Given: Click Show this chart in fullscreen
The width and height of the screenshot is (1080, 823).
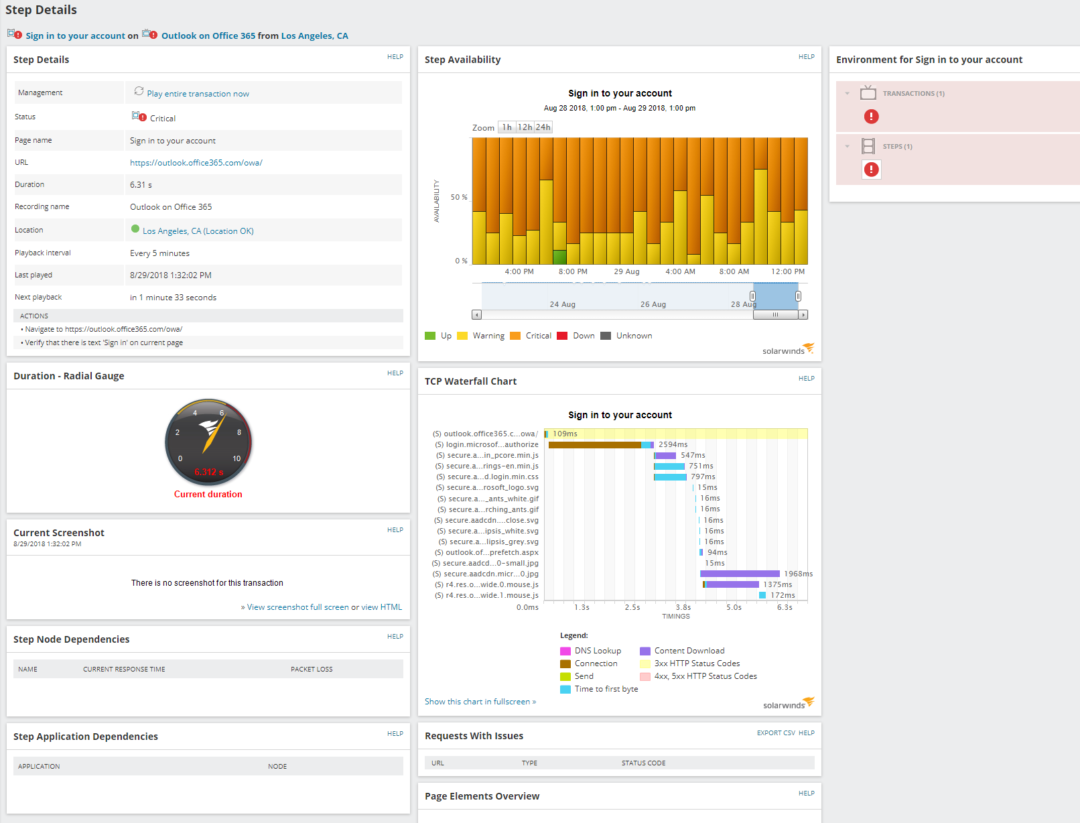Looking at the screenshot, I should (x=480, y=702).
